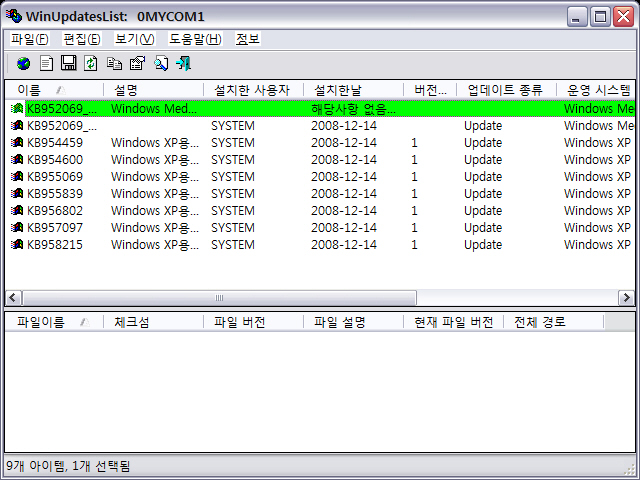
Task: Open the 파일(F) menu
Action: 30,39
